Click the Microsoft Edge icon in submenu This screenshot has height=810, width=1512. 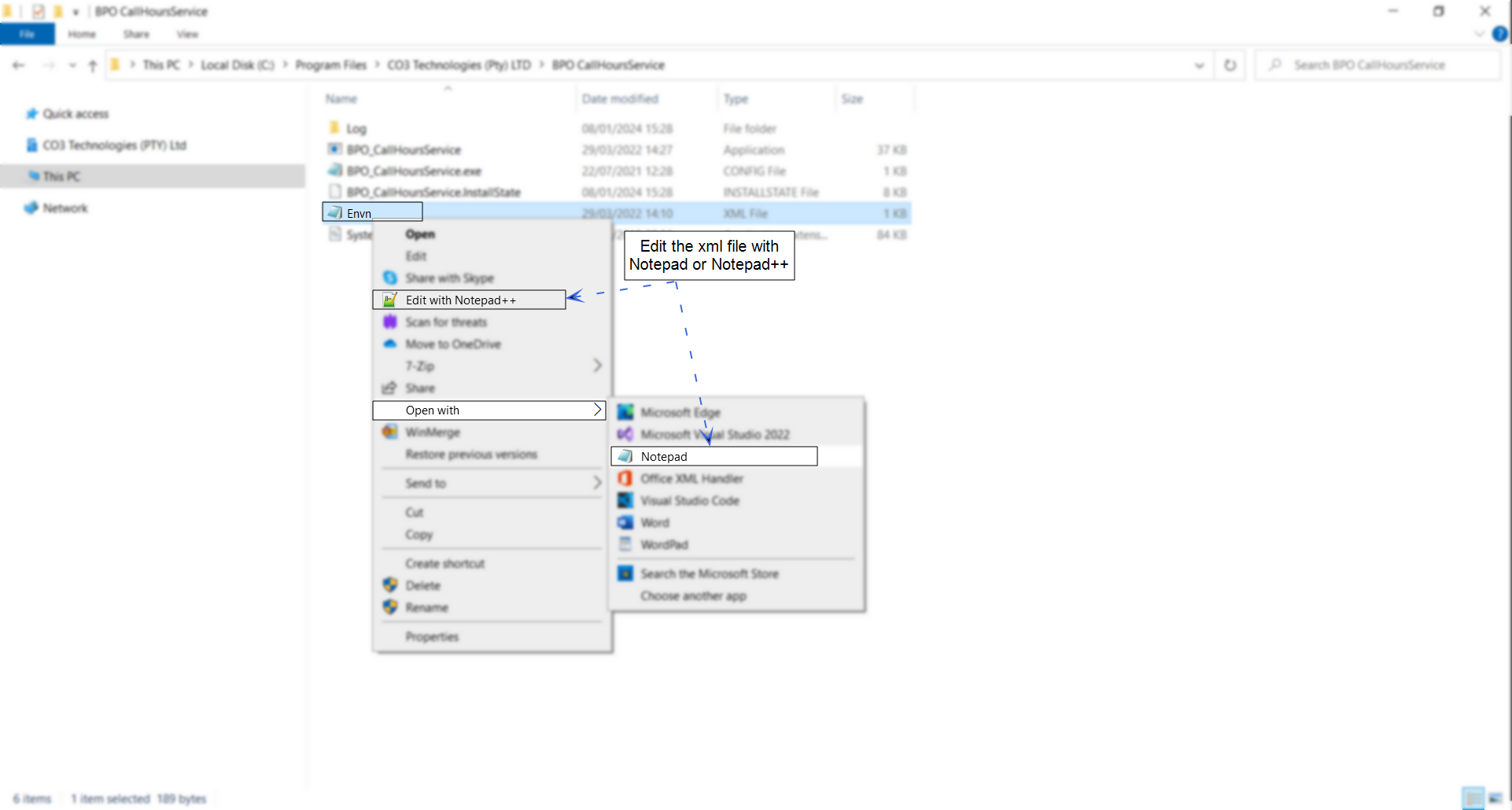click(625, 412)
